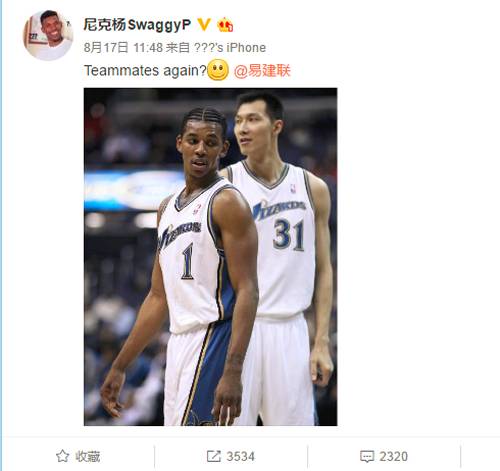Open the @易建联 mention
Viewport: 500px width, 471px height.
point(262,71)
